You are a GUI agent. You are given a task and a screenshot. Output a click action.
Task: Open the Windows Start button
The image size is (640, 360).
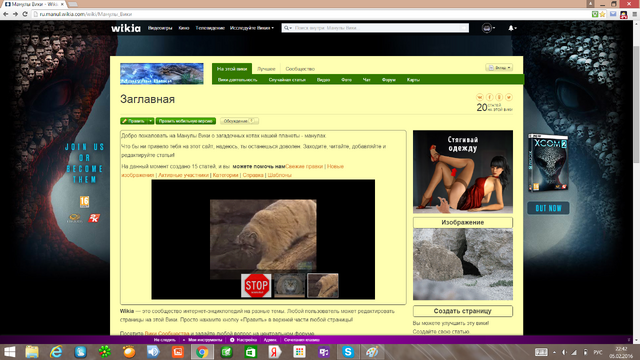(9, 352)
